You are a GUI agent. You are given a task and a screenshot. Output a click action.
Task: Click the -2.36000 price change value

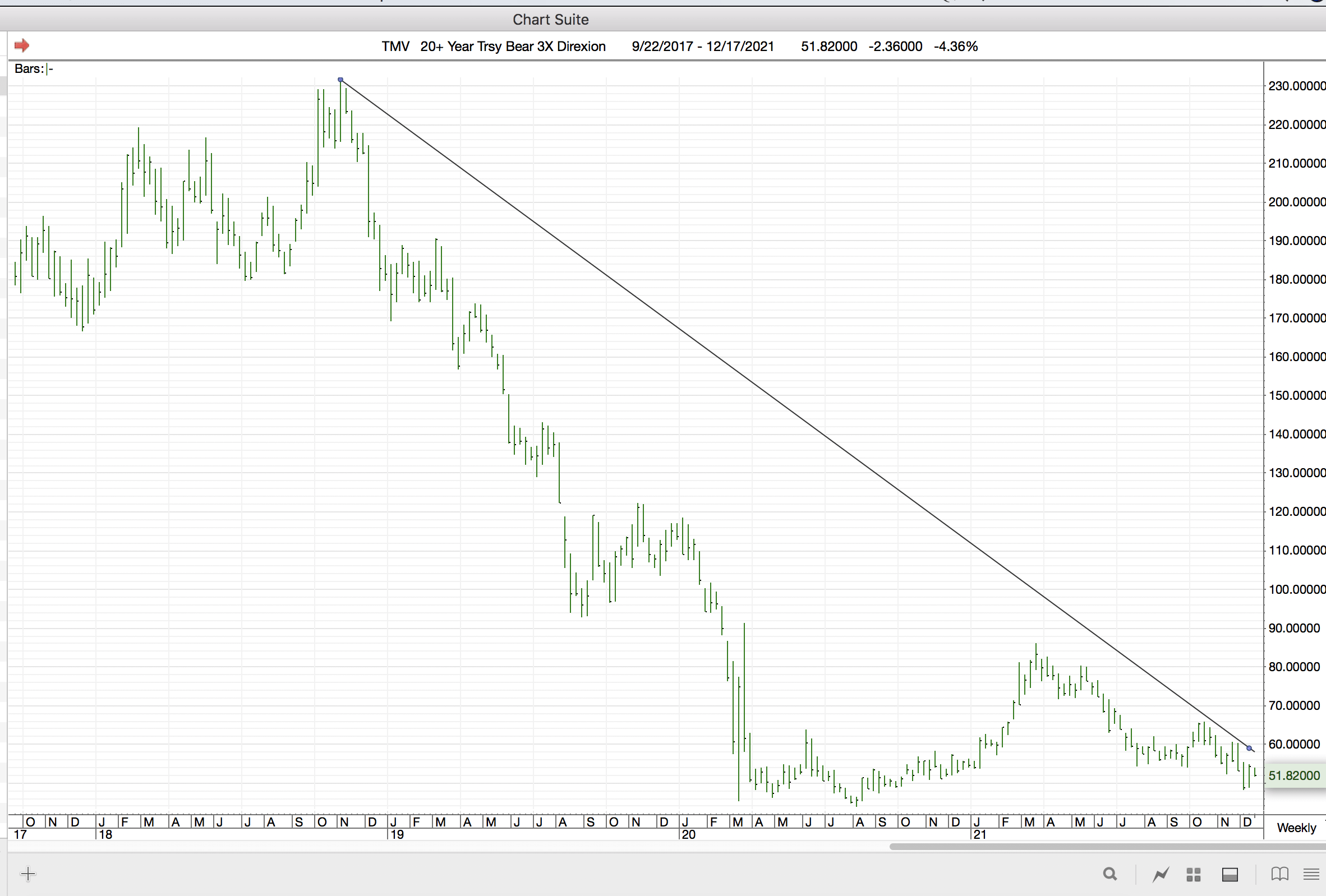[x=895, y=46]
